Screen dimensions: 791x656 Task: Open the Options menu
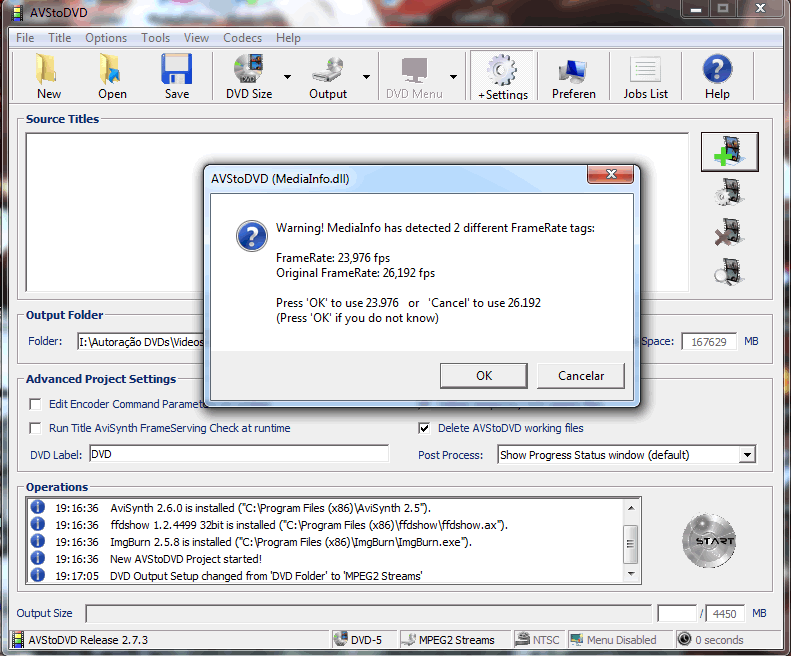coord(106,38)
